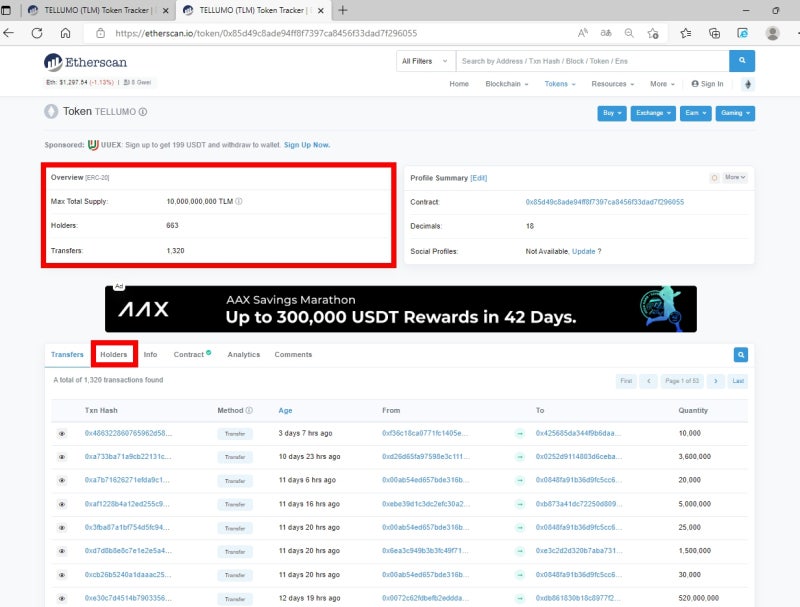The width and height of the screenshot is (800, 607).
Task: Open browser collections icon
Action: (x=714, y=33)
